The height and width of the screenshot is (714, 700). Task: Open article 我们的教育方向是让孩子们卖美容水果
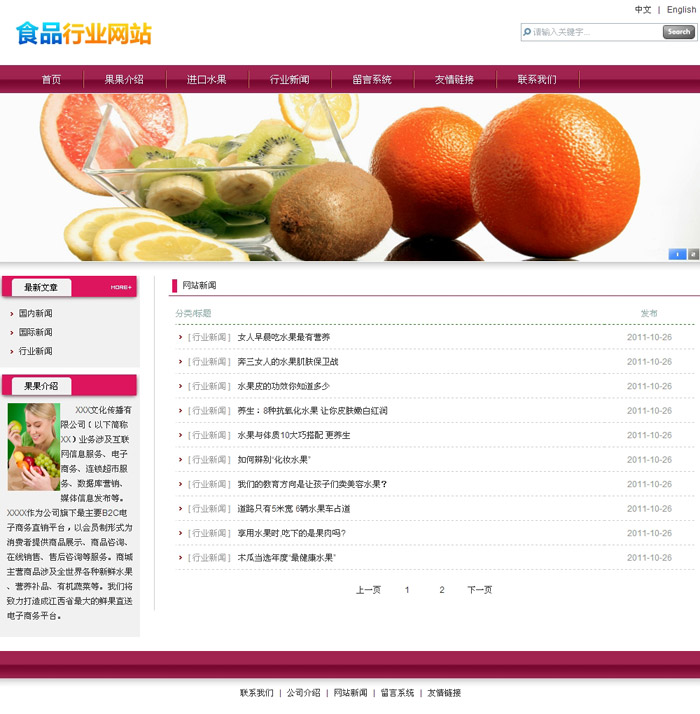click(312, 484)
